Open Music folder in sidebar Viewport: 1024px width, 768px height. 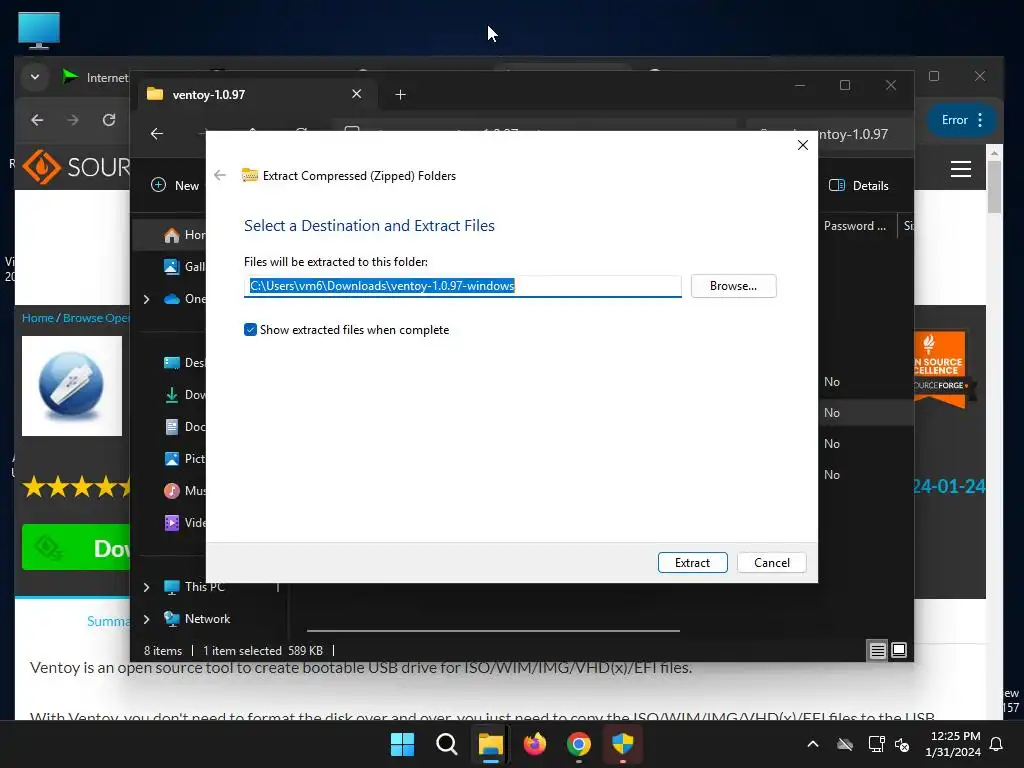(184, 490)
